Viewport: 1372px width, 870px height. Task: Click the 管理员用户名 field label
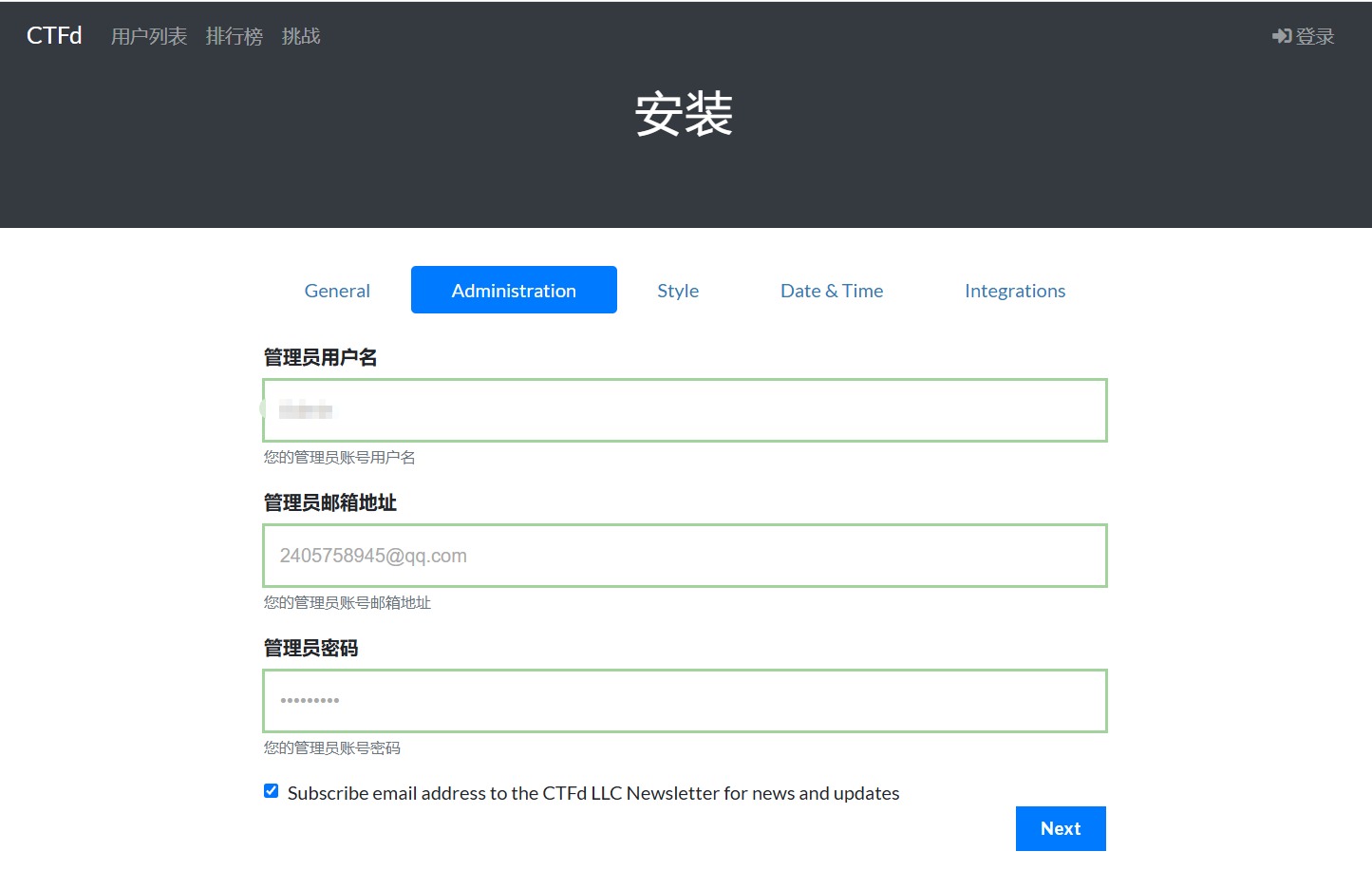pos(320,357)
